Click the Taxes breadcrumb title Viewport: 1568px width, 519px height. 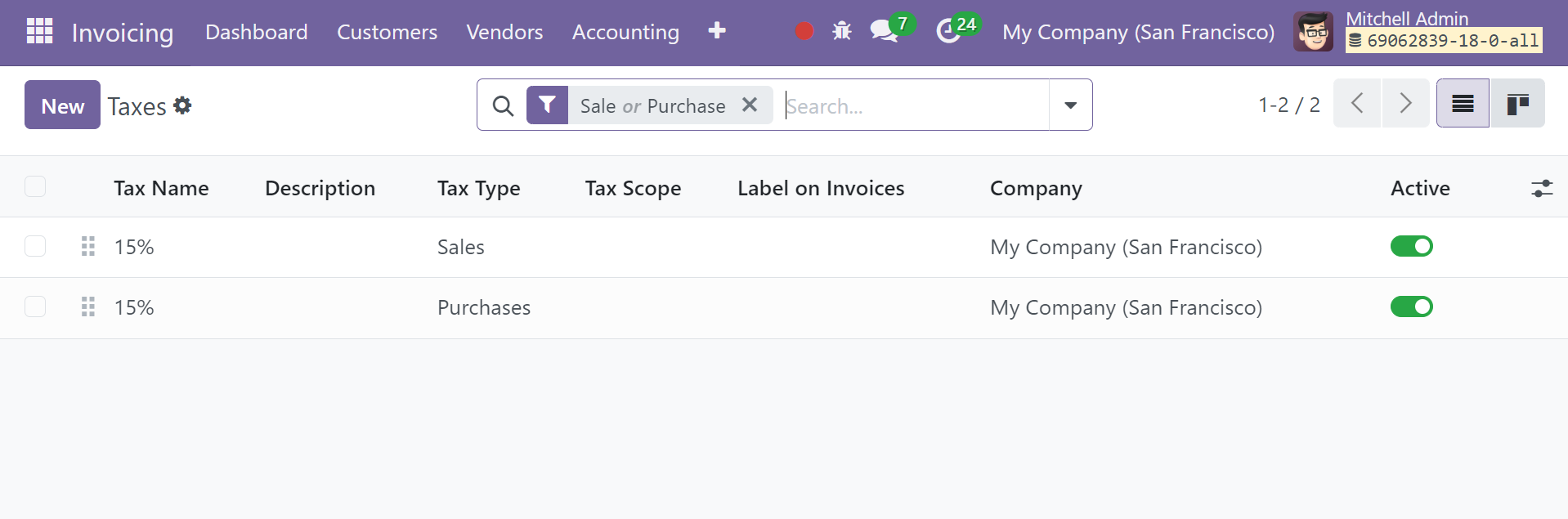[137, 106]
